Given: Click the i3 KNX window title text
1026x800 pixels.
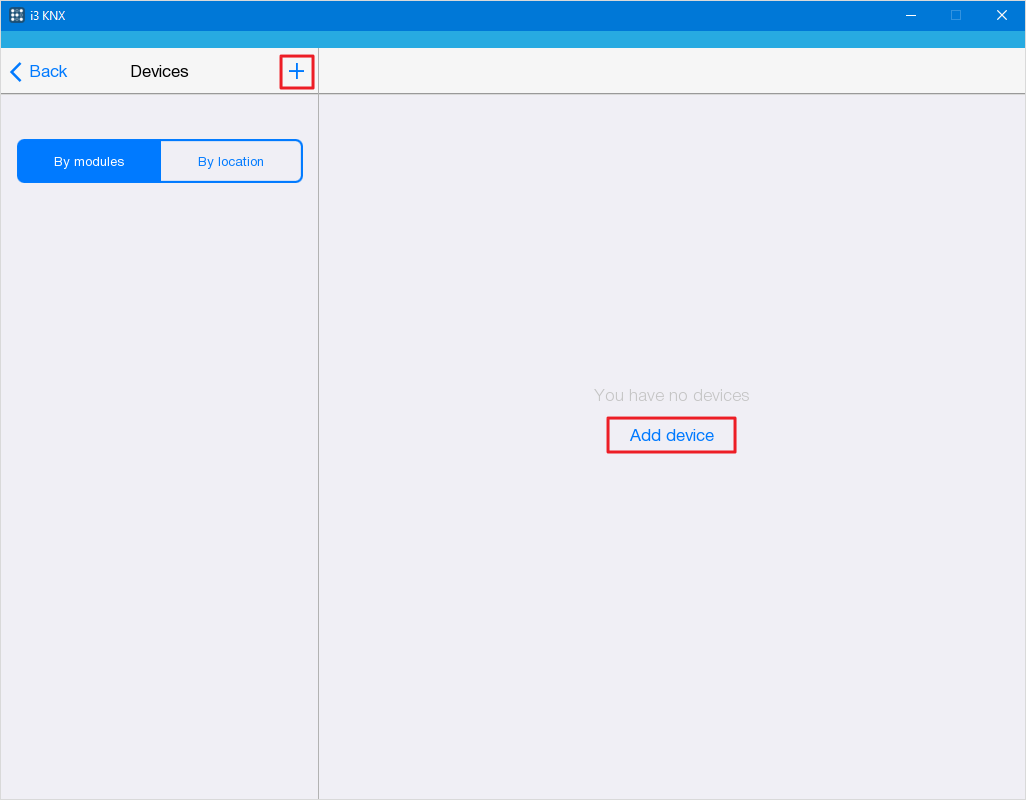Looking at the screenshot, I should (47, 15).
